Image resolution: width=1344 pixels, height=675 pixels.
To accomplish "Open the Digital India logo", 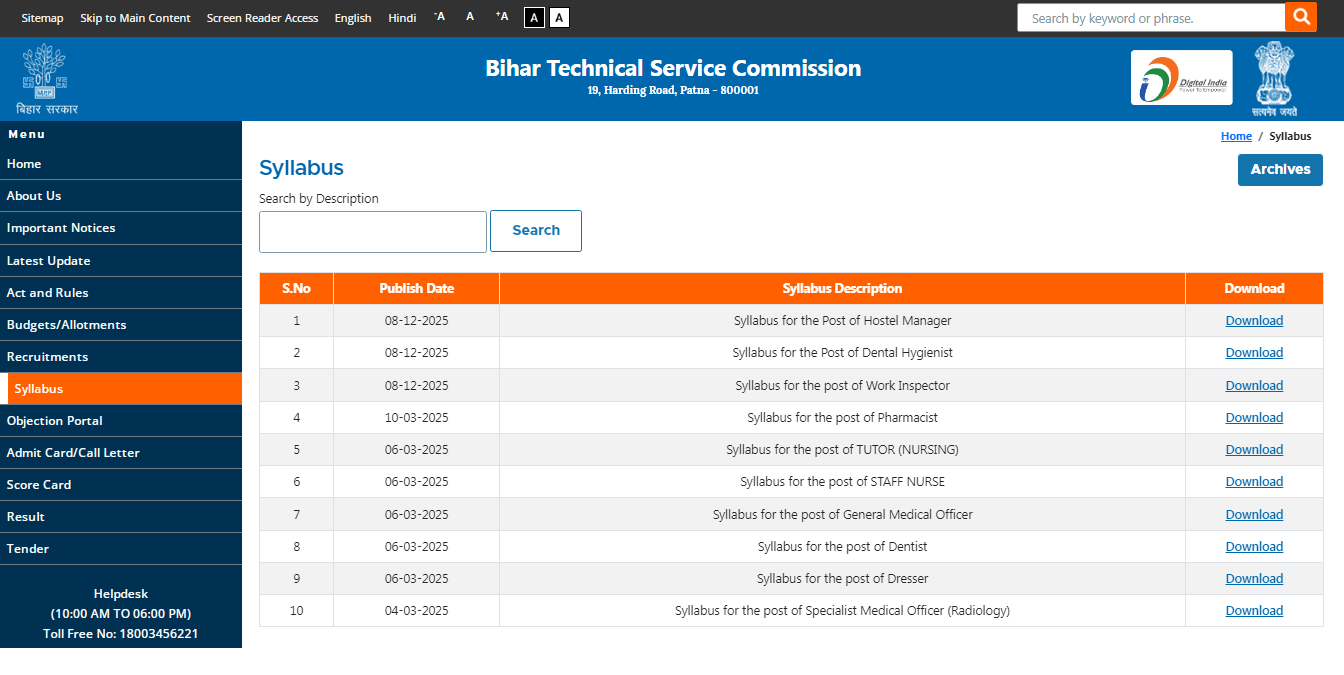I will [x=1181, y=78].
